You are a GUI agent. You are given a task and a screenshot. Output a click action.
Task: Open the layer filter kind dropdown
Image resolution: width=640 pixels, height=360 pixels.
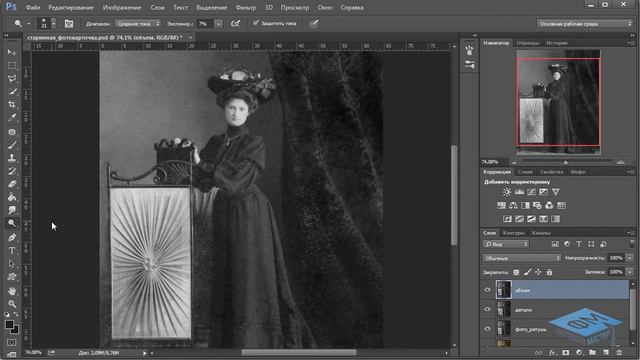pos(506,244)
